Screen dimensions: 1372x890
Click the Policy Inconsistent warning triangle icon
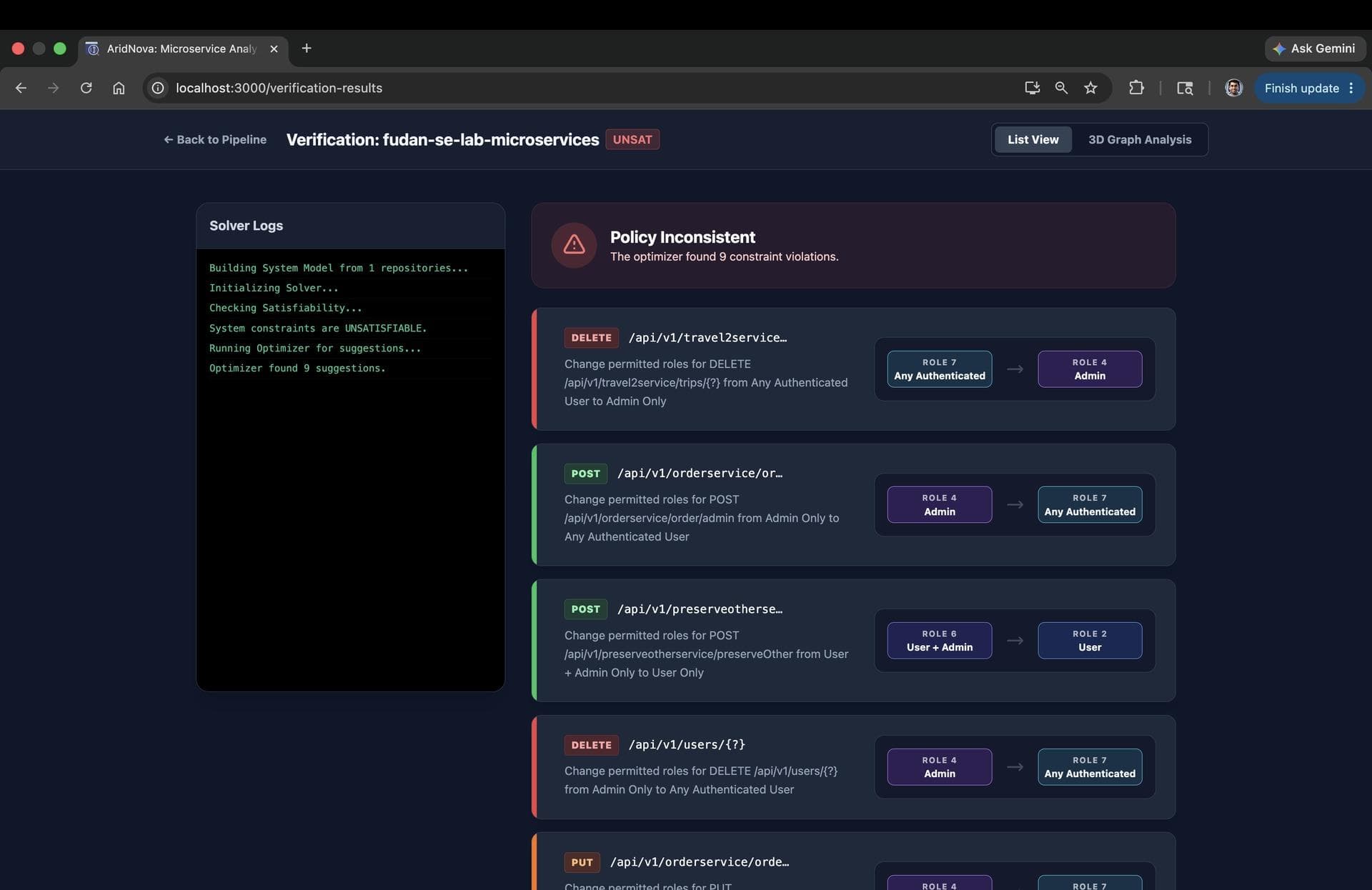tap(574, 245)
